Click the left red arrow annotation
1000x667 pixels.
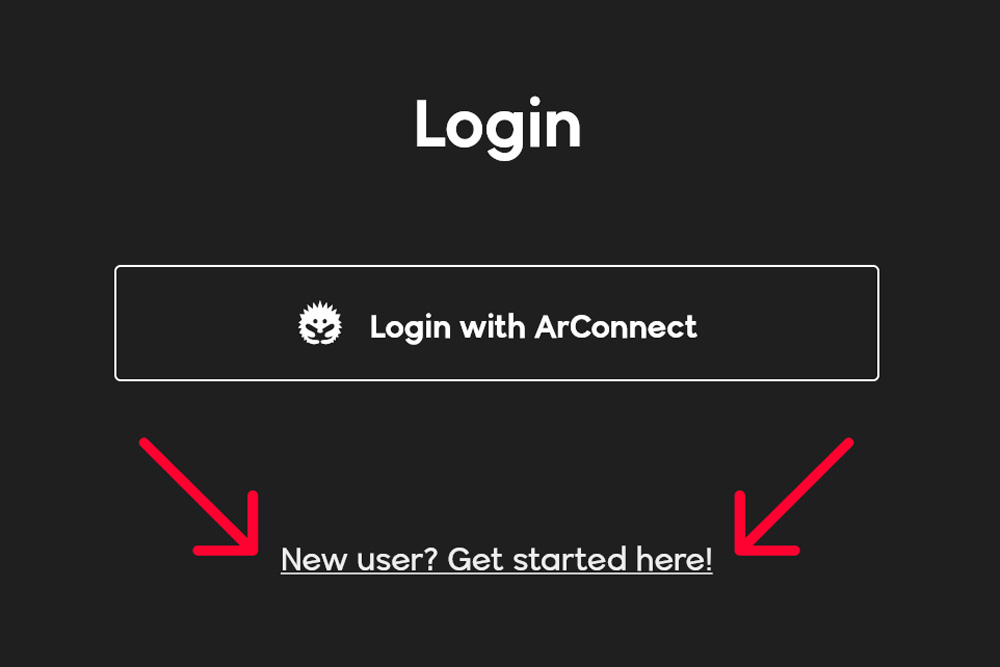pyautogui.click(x=199, y=497)
